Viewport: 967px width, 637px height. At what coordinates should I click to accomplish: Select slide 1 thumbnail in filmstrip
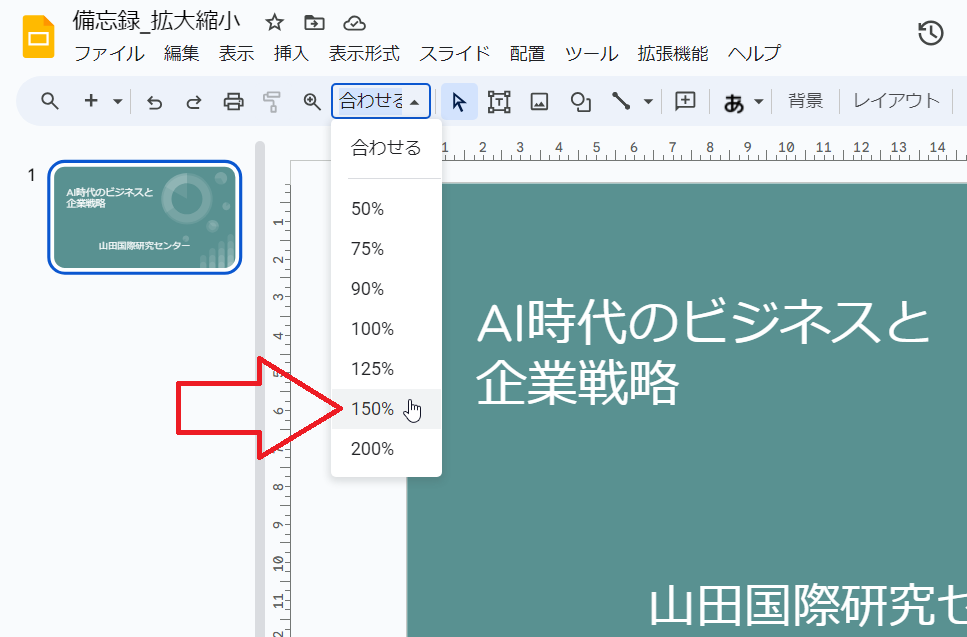pos(144,217)
